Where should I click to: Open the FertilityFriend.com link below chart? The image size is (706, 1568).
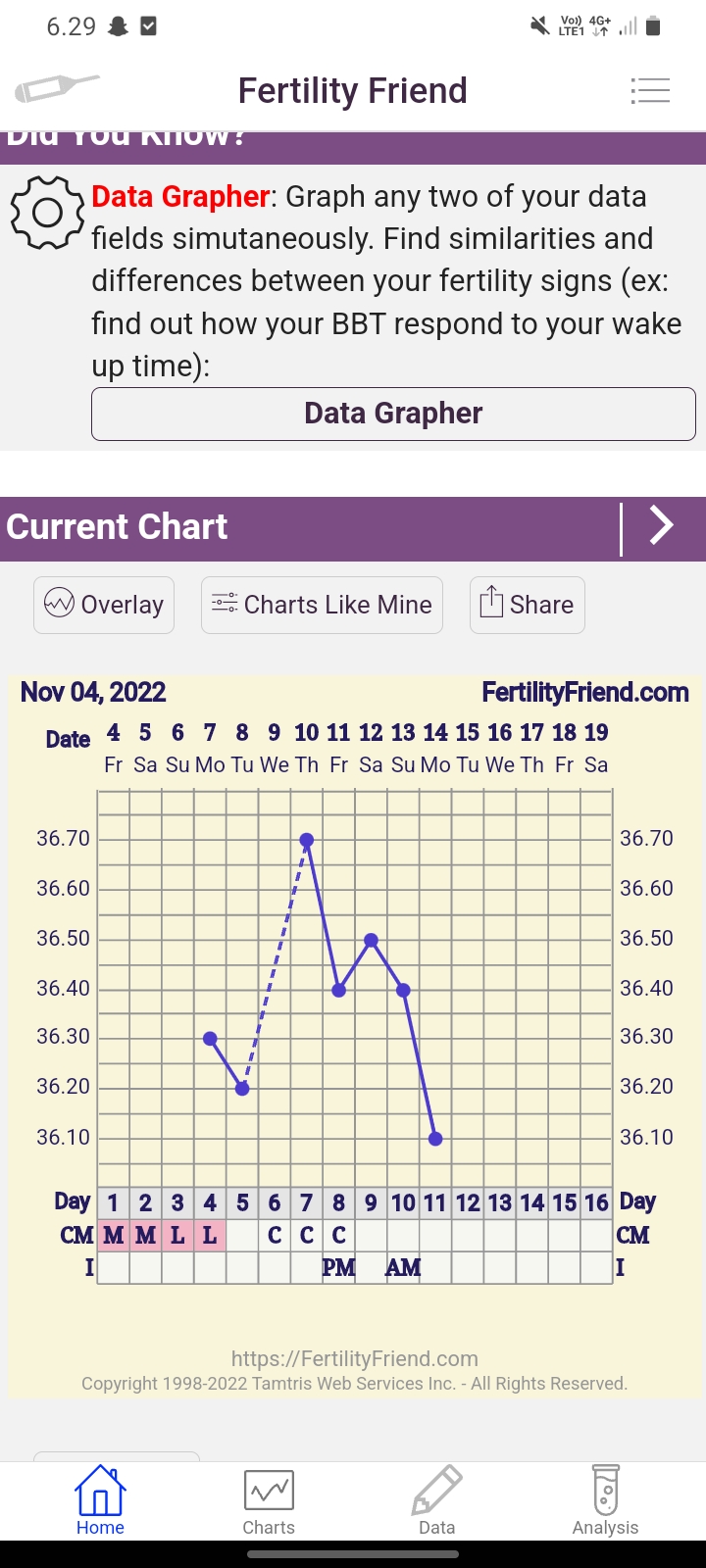[x=355, y=1358]
